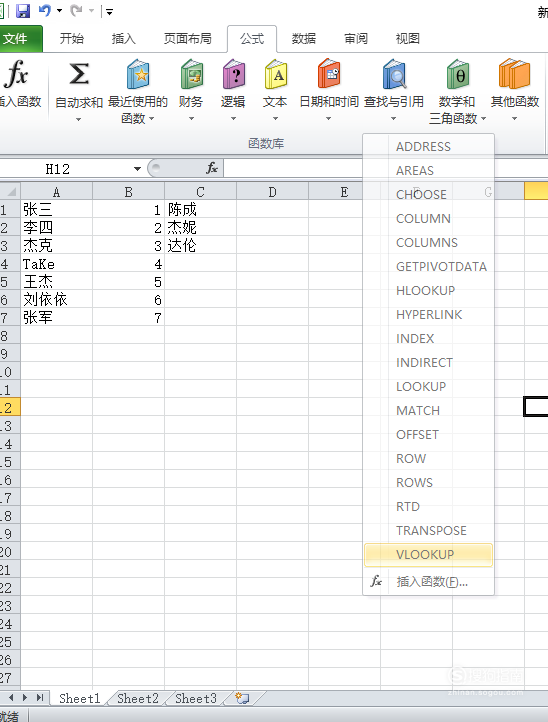Switch to the Page Layout (页面布局) tab

188,39
